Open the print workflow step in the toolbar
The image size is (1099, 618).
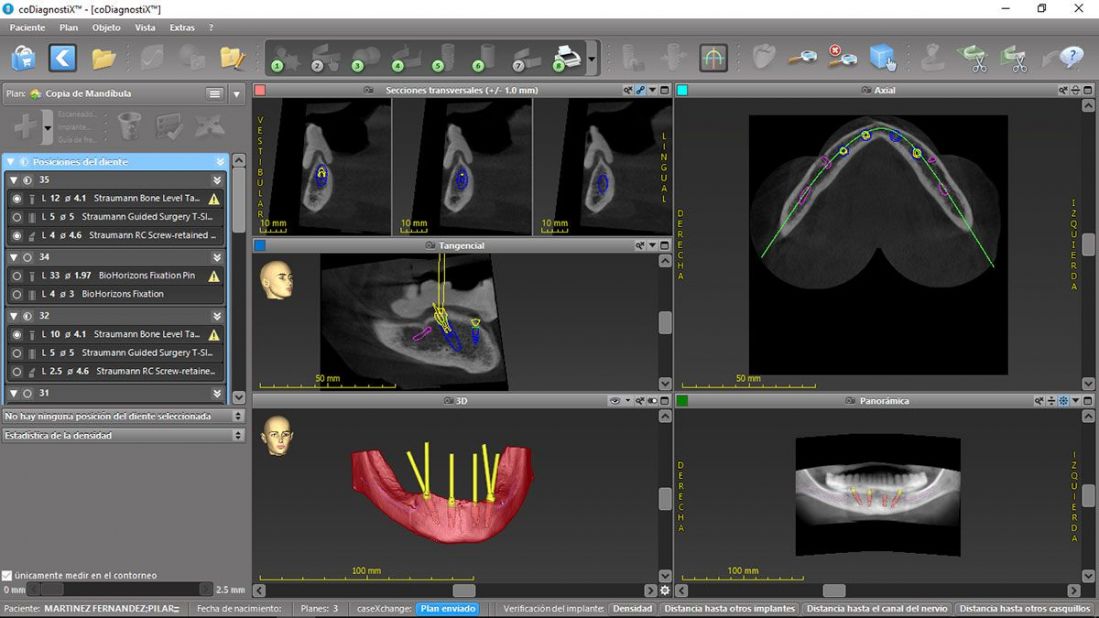[565, 58]
